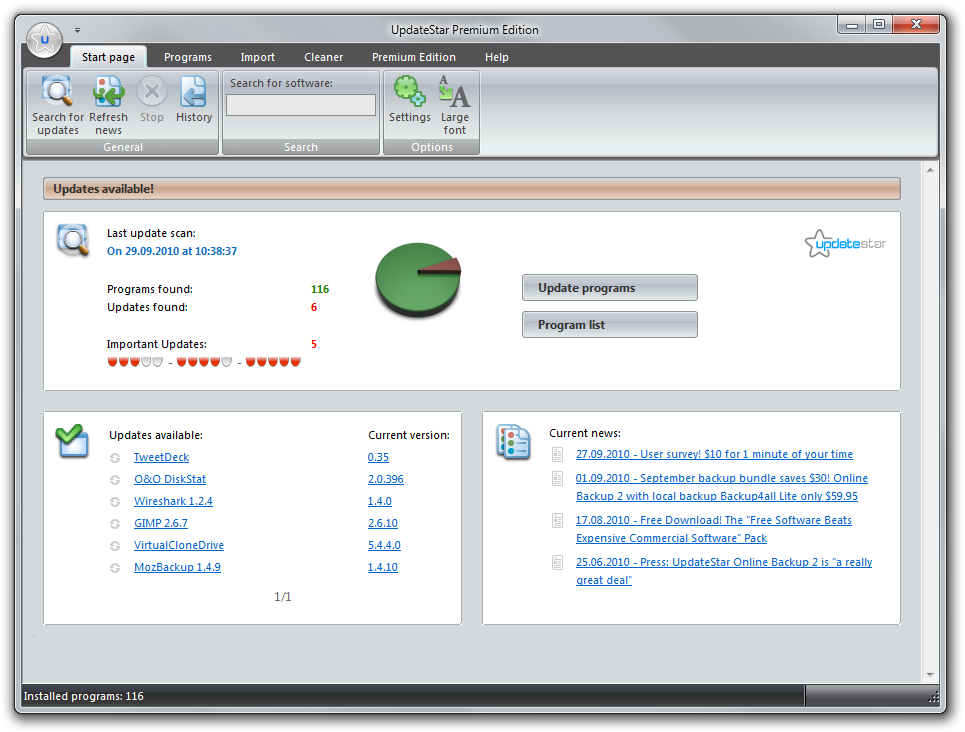The image size is (965, 732).
Task: Click the Search for updates icon
Action: [58, 92]
